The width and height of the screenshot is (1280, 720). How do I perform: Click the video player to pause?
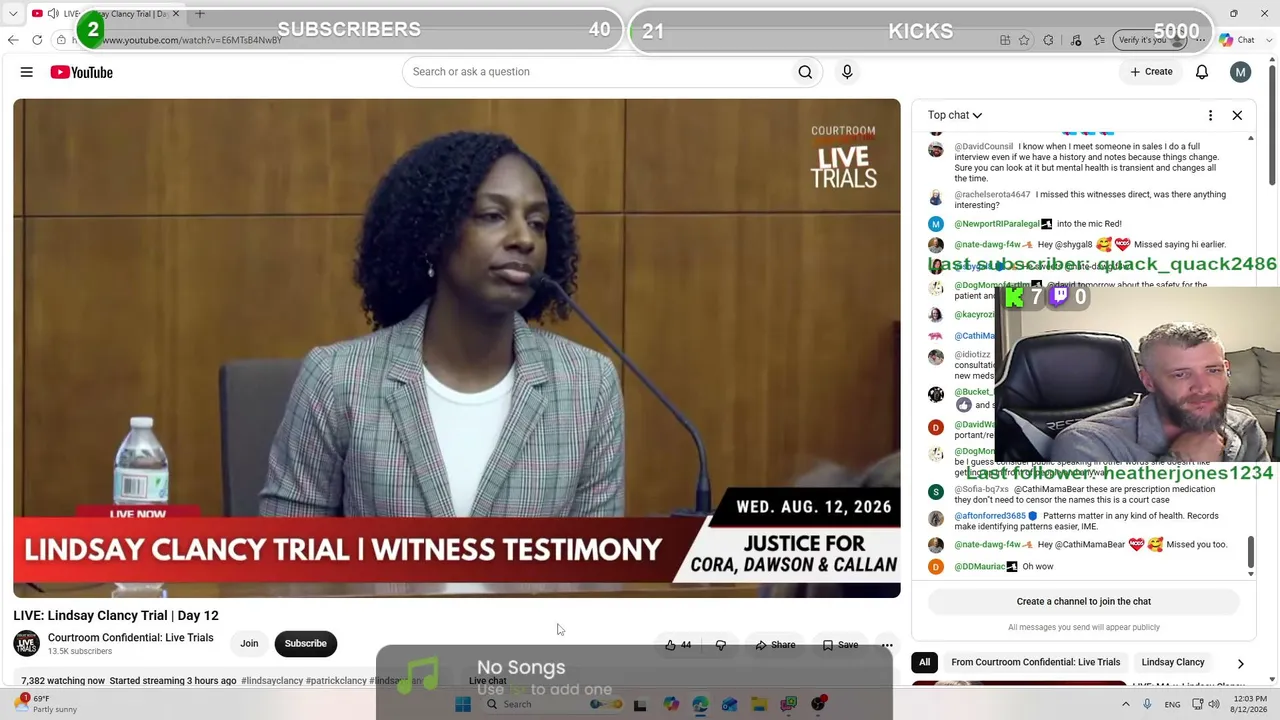pyautogui.click(x=457, y=348)
